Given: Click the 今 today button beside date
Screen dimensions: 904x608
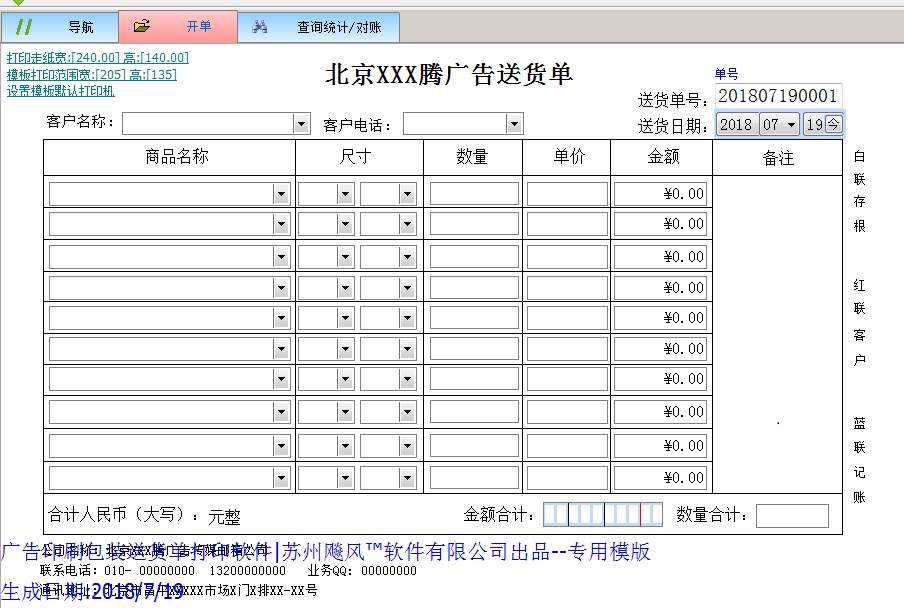Looking at the screenshot, I should [834, 125].
